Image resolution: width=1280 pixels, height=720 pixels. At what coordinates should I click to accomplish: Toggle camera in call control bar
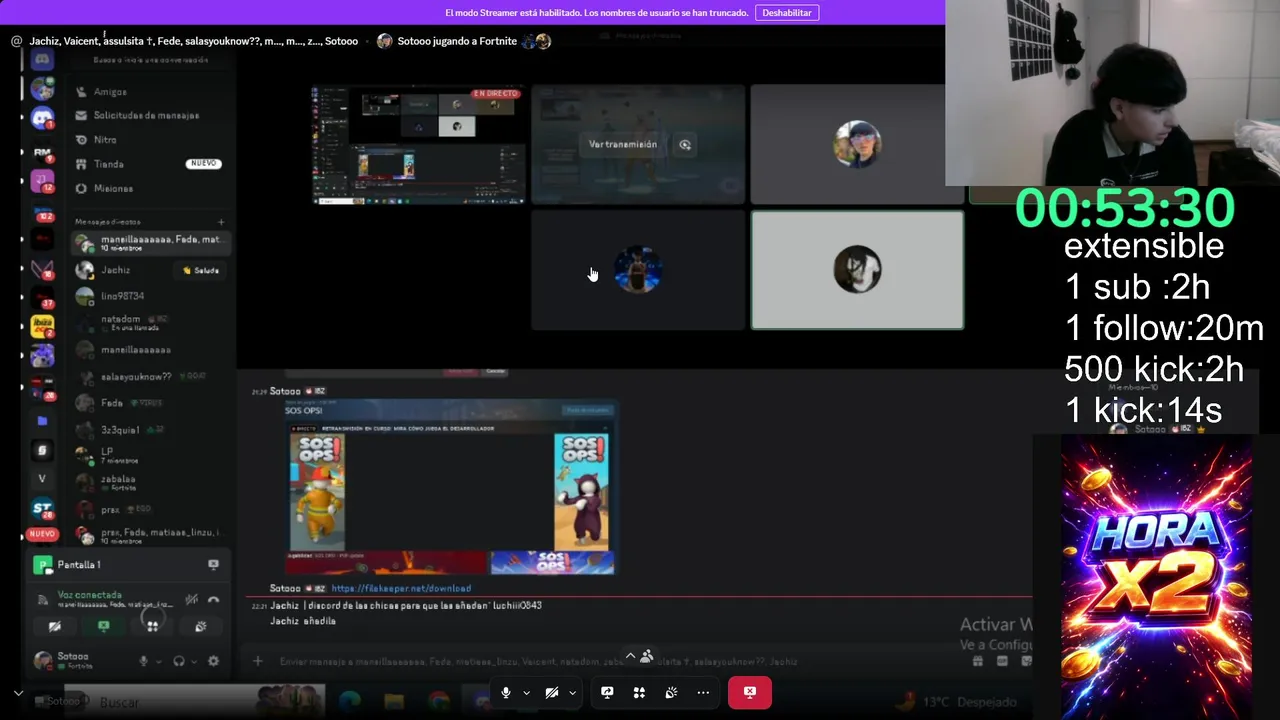[x=552, y=692]
